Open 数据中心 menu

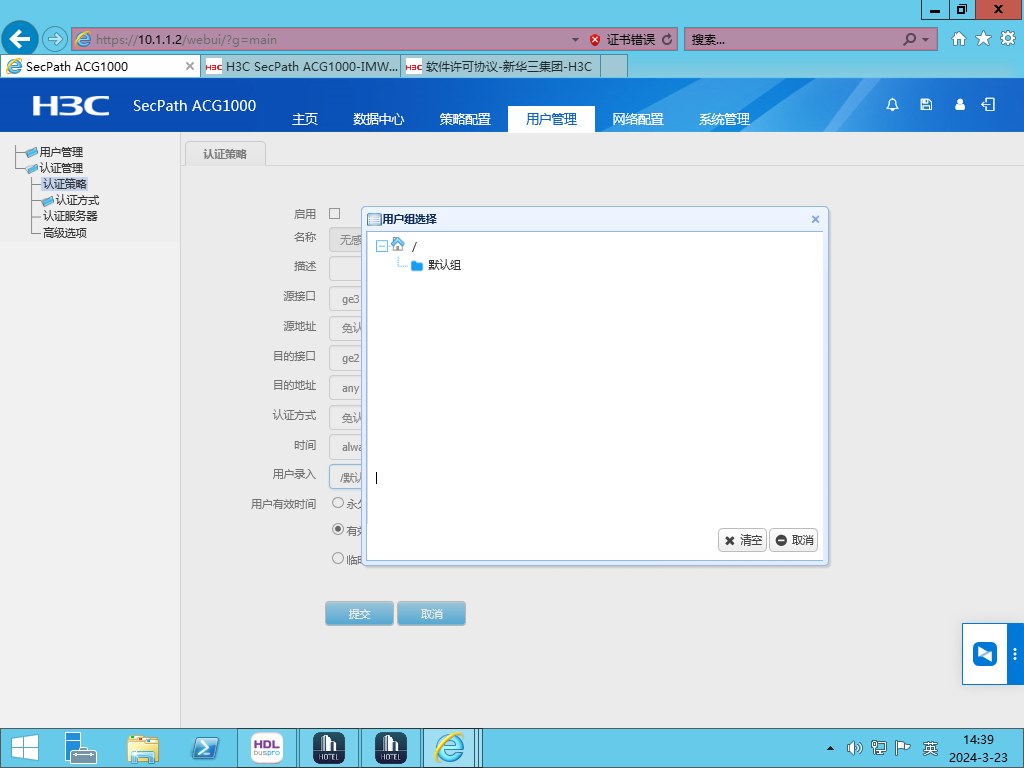coord(379,119)
